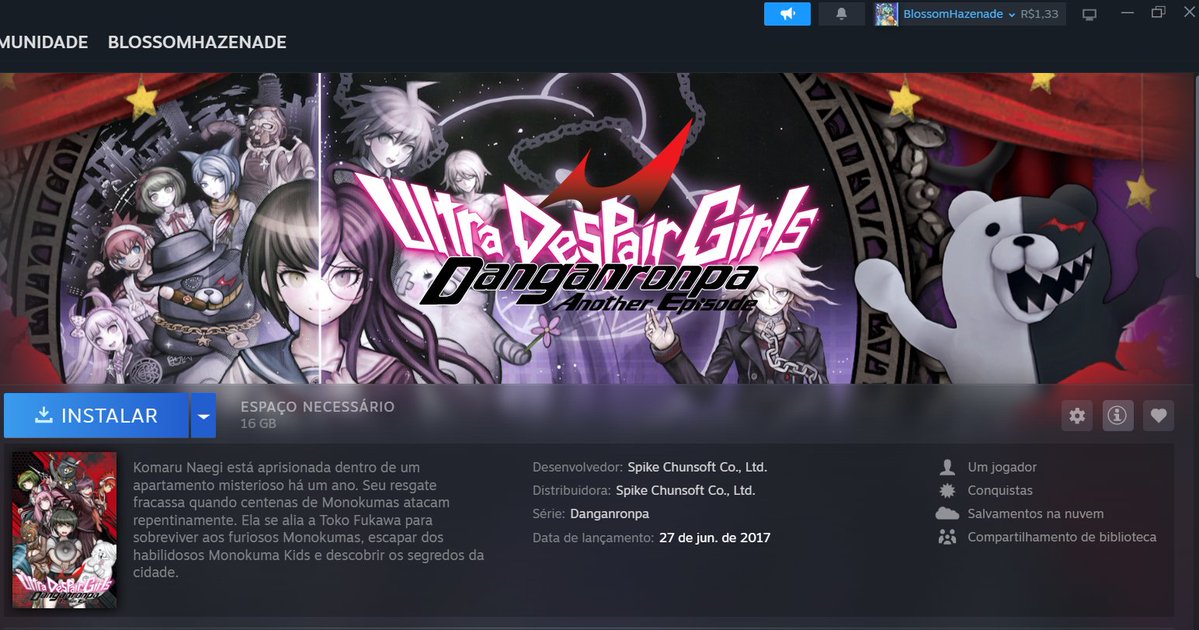This screenshot has width=1199, height=630.
Task: Open the notifications bell
Action: tap(841, 14)
